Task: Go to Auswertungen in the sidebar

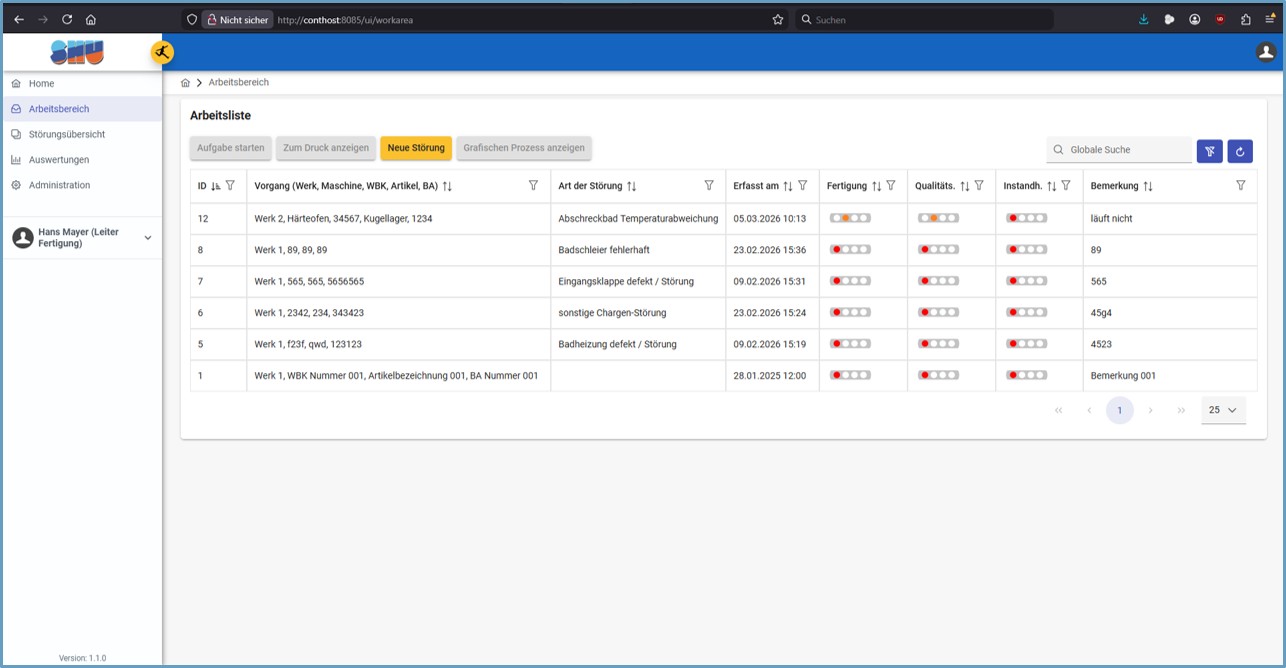Action: click(58, 160)
